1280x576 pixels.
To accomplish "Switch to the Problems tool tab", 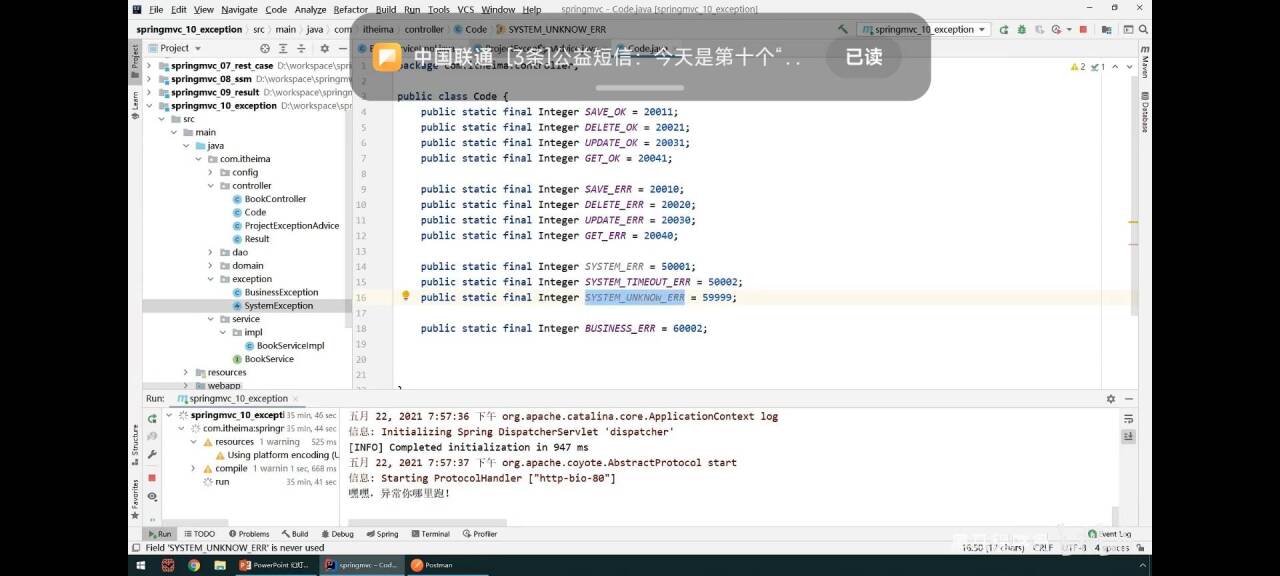I will click(x=248, y=534).
